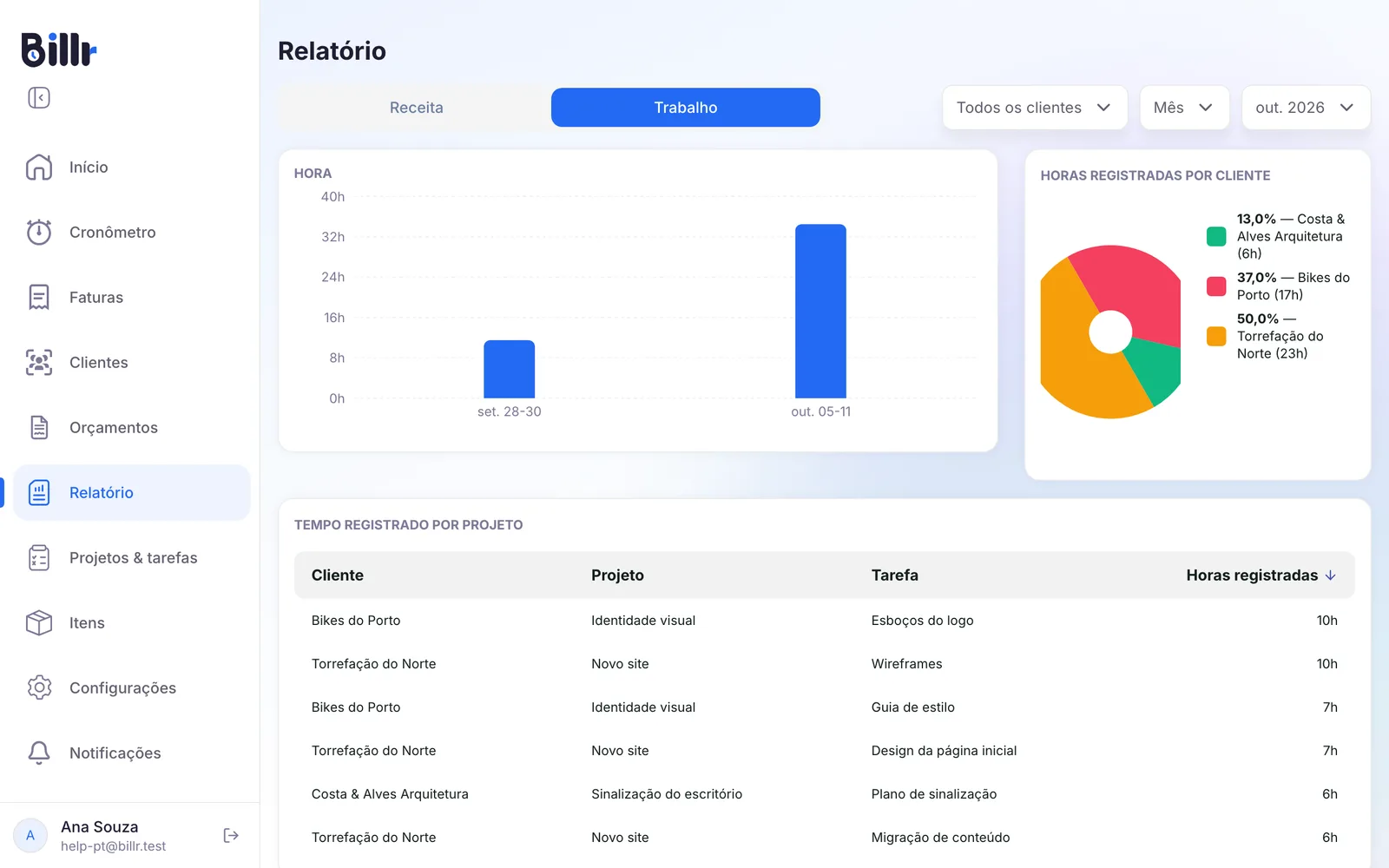The height and width of the screenshot is (868, 1389).
Task: Click the Projeto column header
Action: tap(617, 575)
